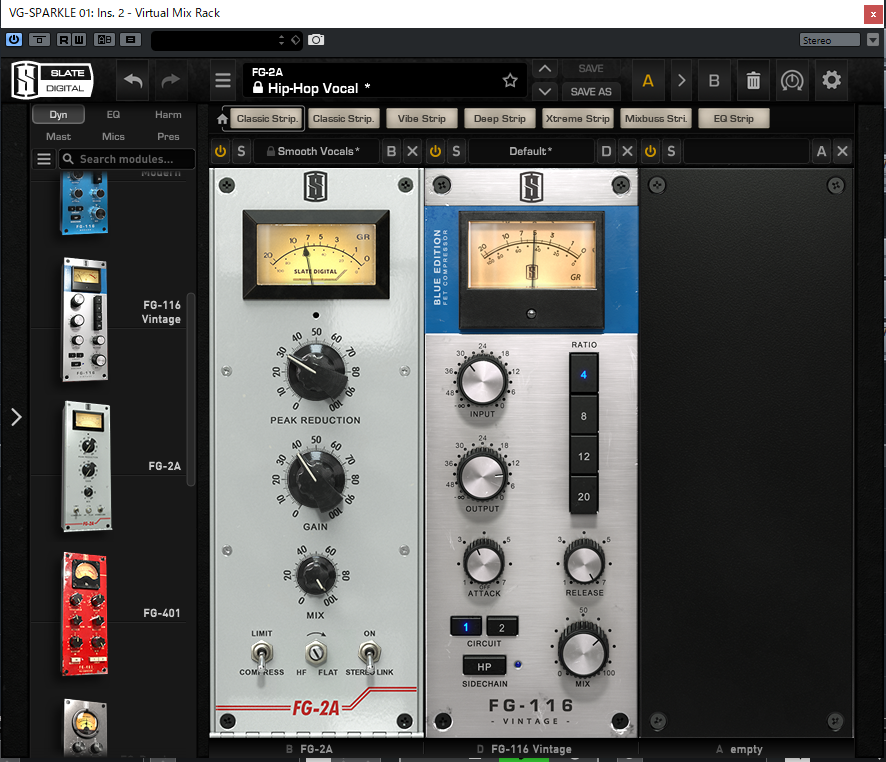Toggle FG-116 Vintage module power button
Image resolution: width=886 pixels, height=762 pixels.
pyautogui.click(x=435, y=151)
